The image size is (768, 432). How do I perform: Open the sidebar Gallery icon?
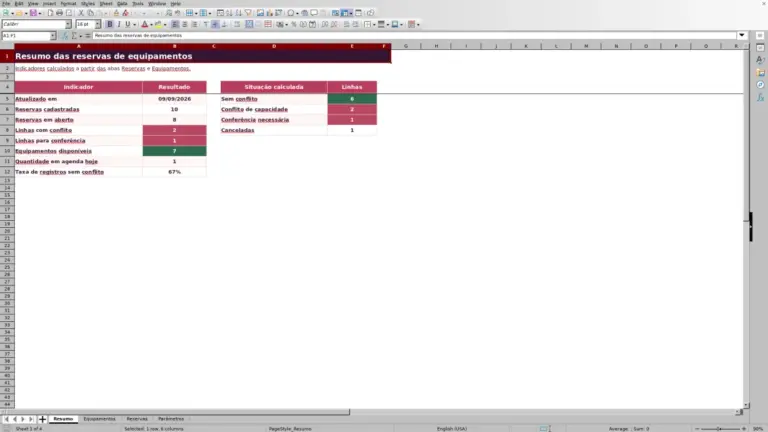coord(760,72)
